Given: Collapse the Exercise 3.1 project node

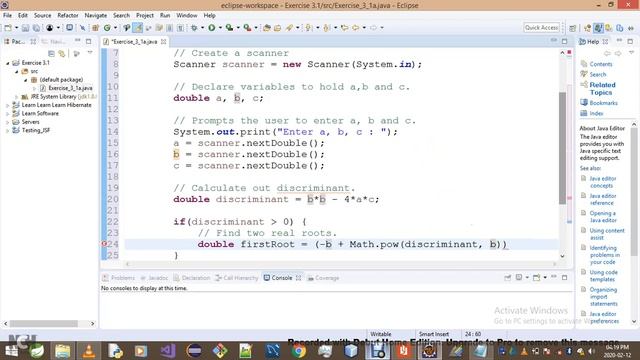Looking at the screenshot, I should click(x=8, y=63).
